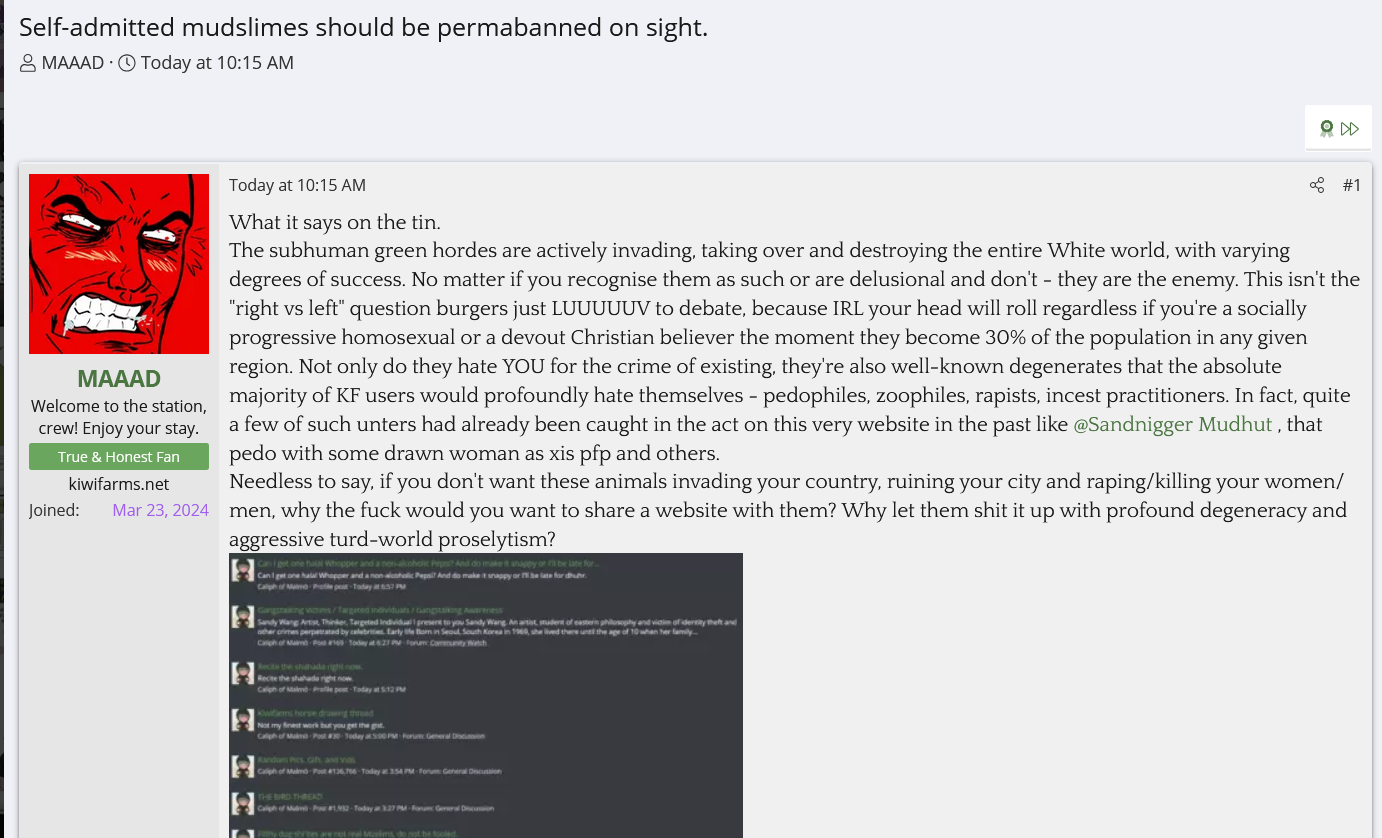This screenshot has height=838, width=1382.
Task: Open the #1 post permalink
Action: tap(1351, 185)
